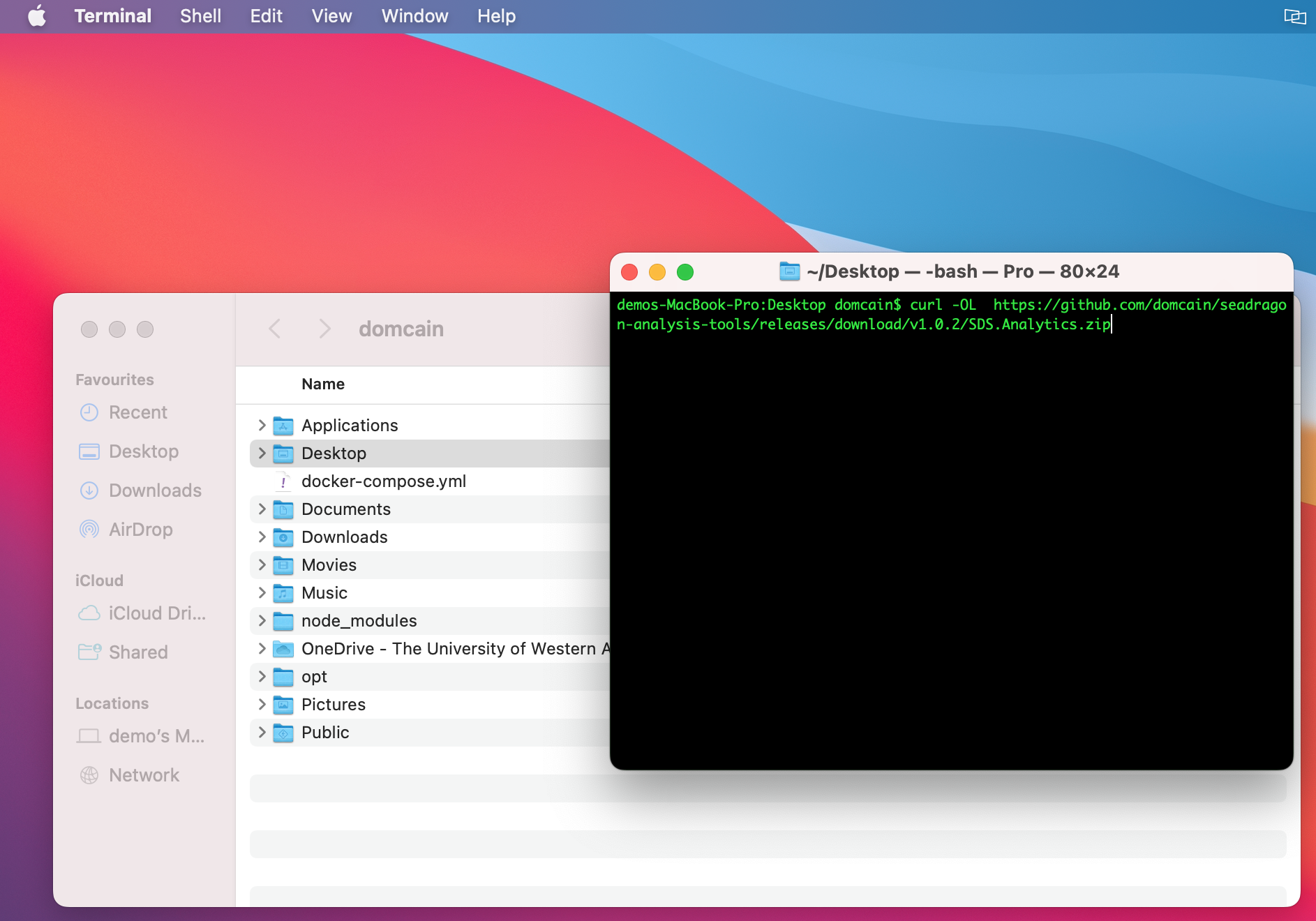This screenshot has width=1316, height=921.
Task: Expand the Downloads folder row
Action: (x=262, y=537)
